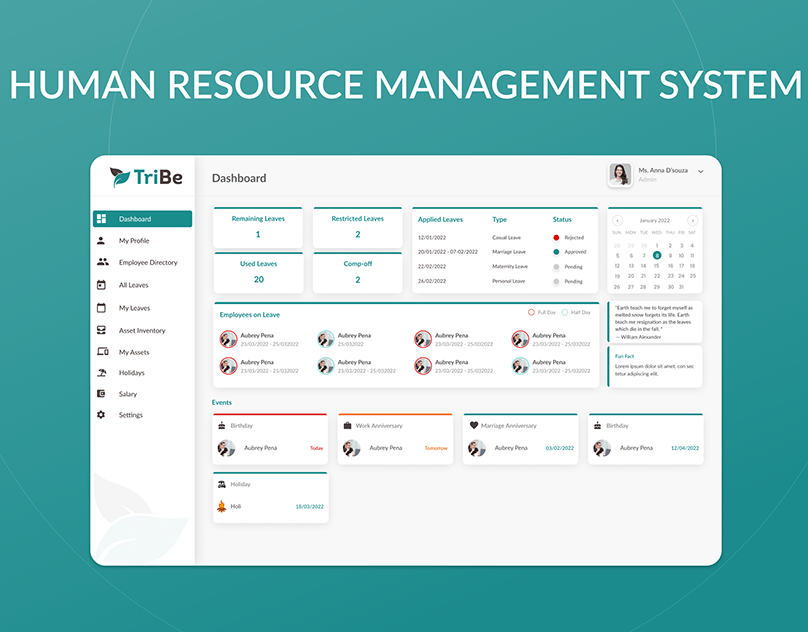The height and width of the screenshot is (632, 808).
Task: Click the Holidays beach umbrella icon
Action: [x=101, y=371]
